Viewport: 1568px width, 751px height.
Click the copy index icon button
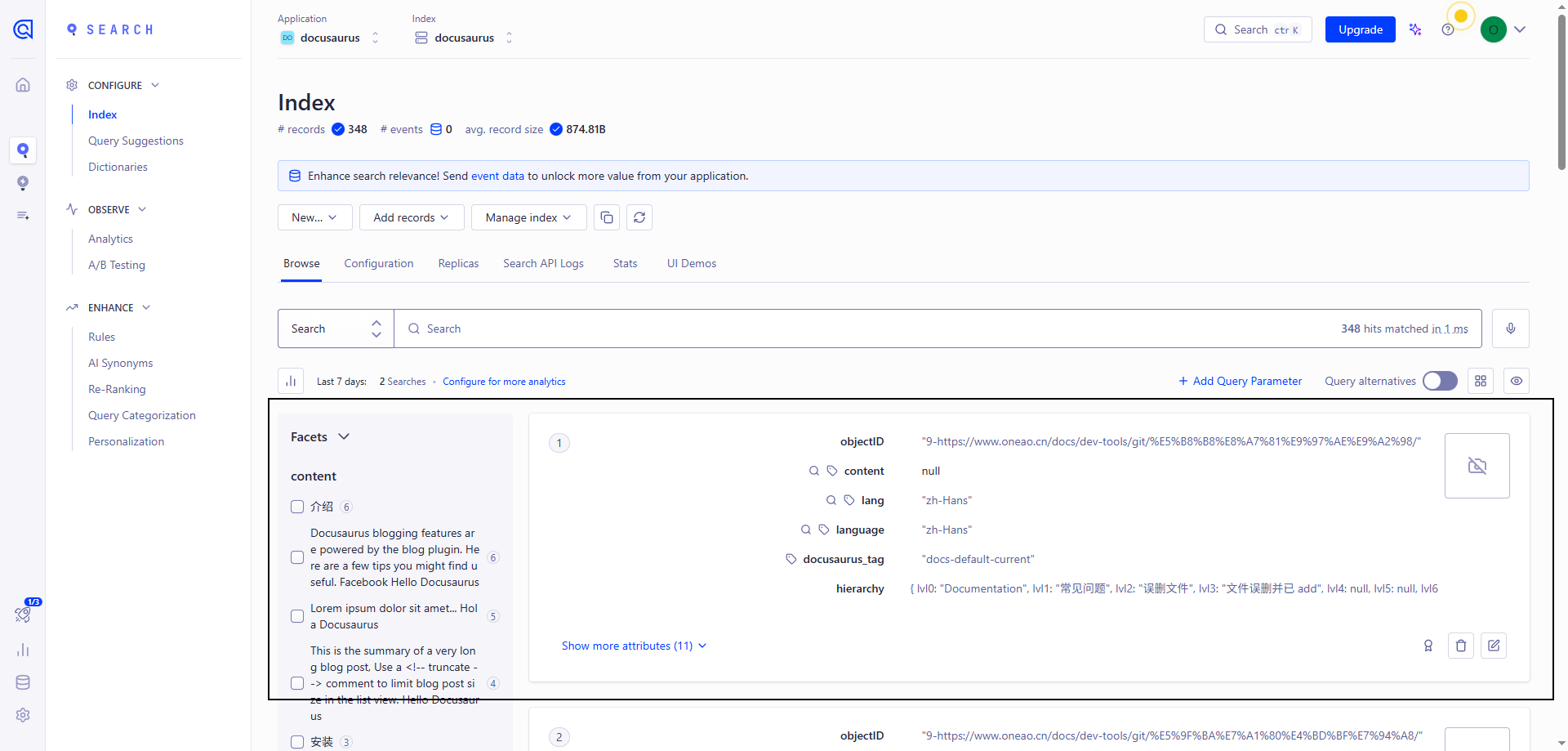click(x=606, y=217)
